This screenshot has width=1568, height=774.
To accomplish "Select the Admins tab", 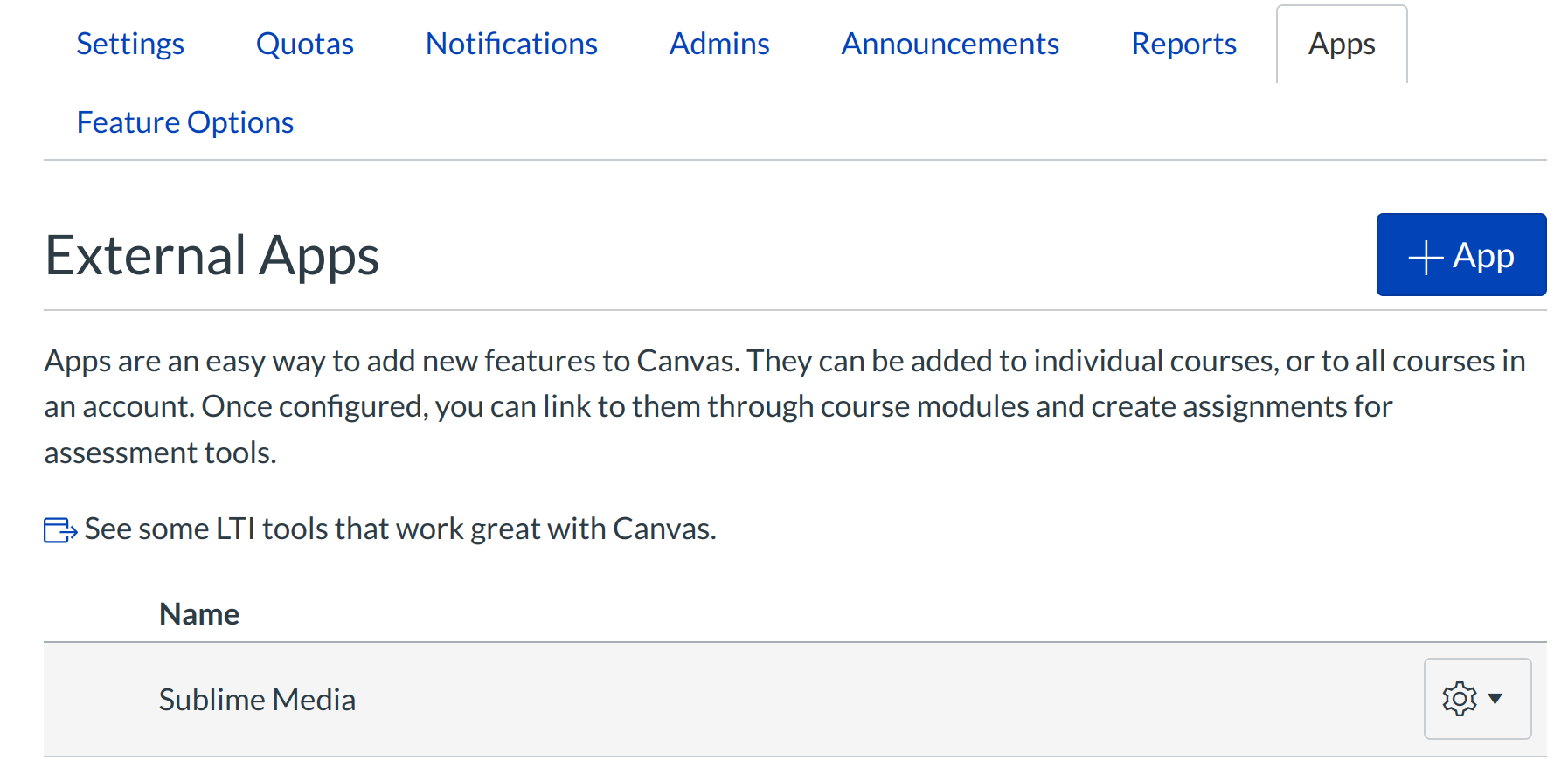I will pyautogui.click(x=719, y=44).
